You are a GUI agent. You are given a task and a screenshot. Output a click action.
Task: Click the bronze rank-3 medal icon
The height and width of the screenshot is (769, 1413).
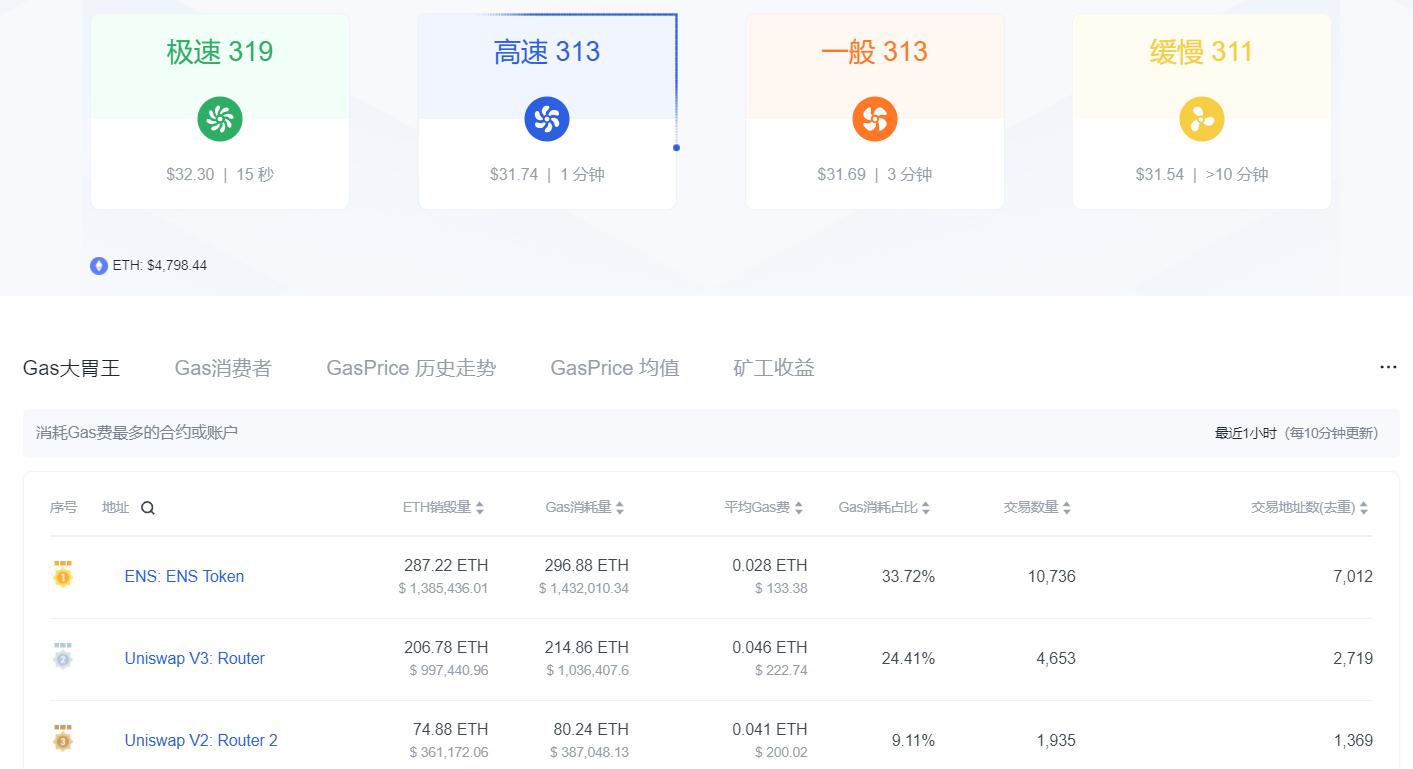(62, 740)
